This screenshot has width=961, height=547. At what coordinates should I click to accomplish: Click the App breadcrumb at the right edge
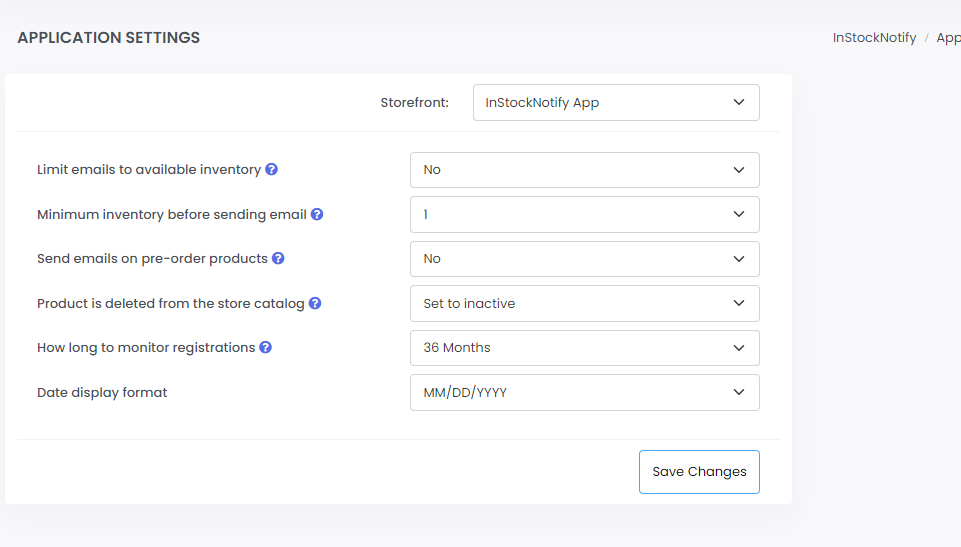(x=948, y=38)
